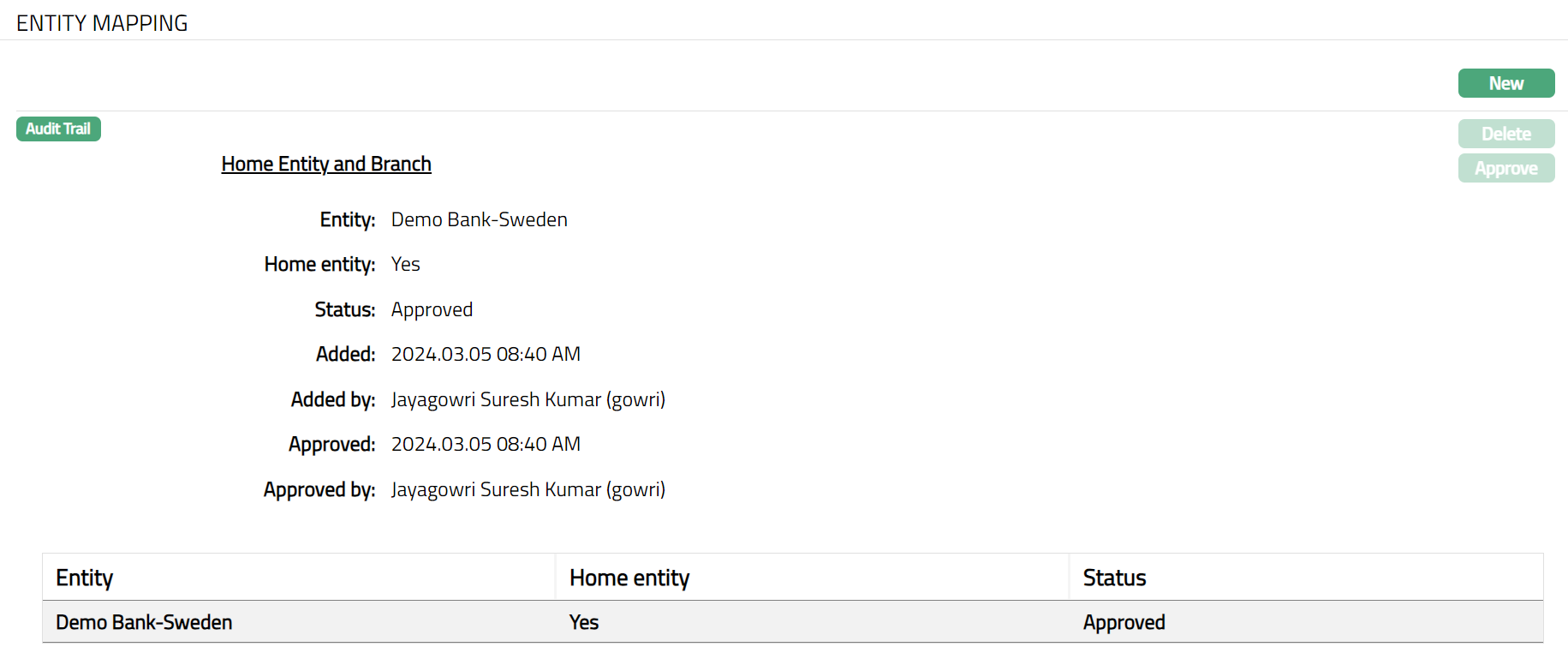This screenshot has height=653, width=1568.
Task: Click the Added date 2024.03.05 08:40 AM
Action: click(x=486, y=354)
